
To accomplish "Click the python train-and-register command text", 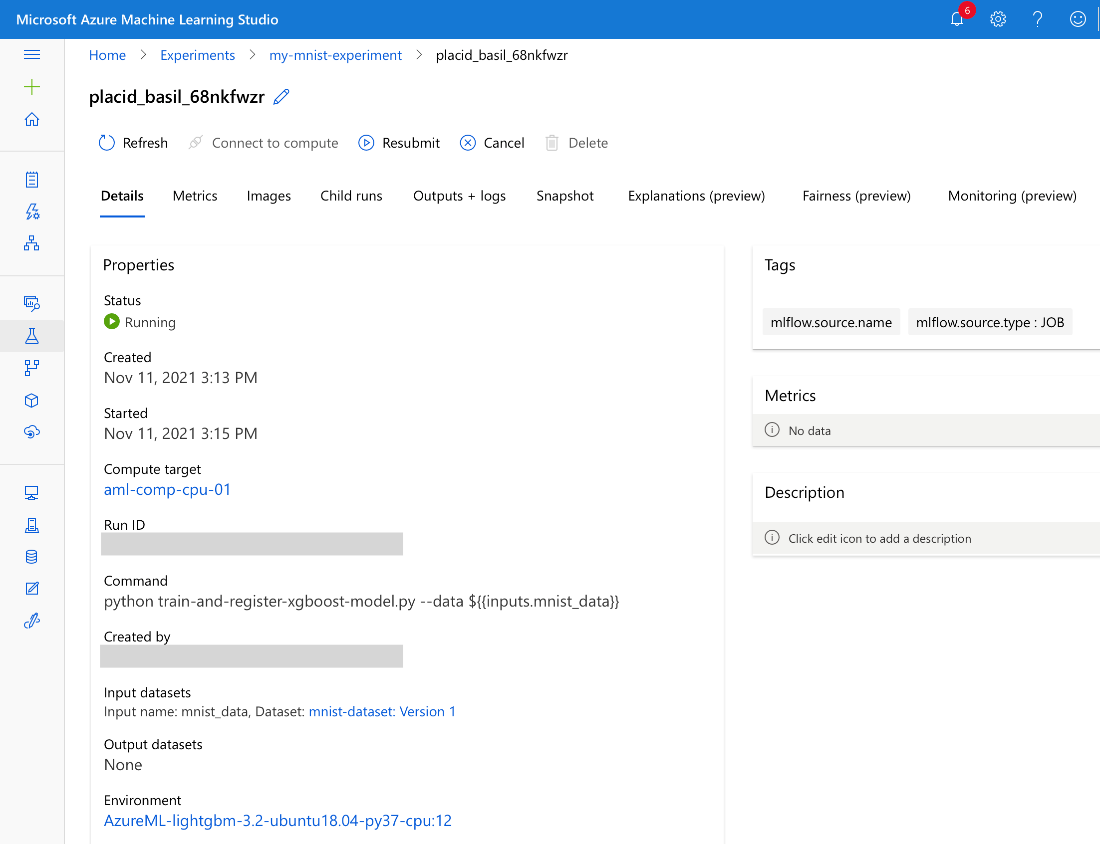I will (x=361, y=601).
